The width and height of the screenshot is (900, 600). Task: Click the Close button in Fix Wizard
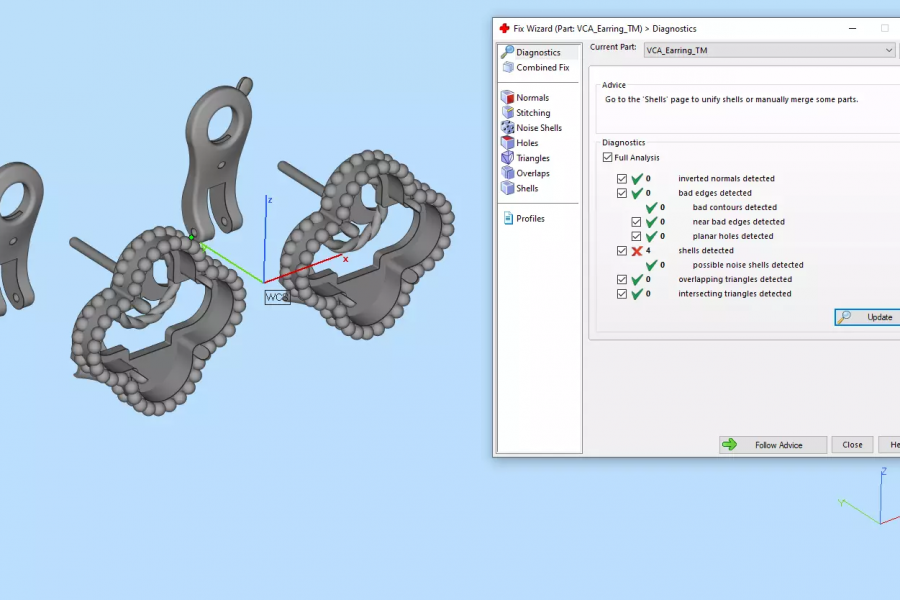852,445
